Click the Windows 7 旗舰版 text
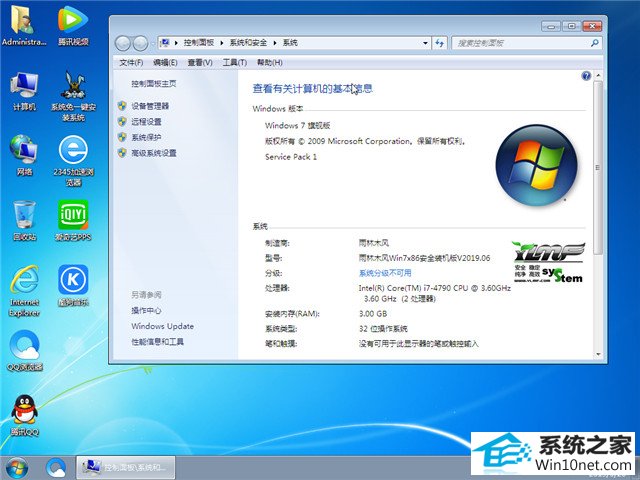The height and width of the screenshot is (480, 640). (297, 125)
